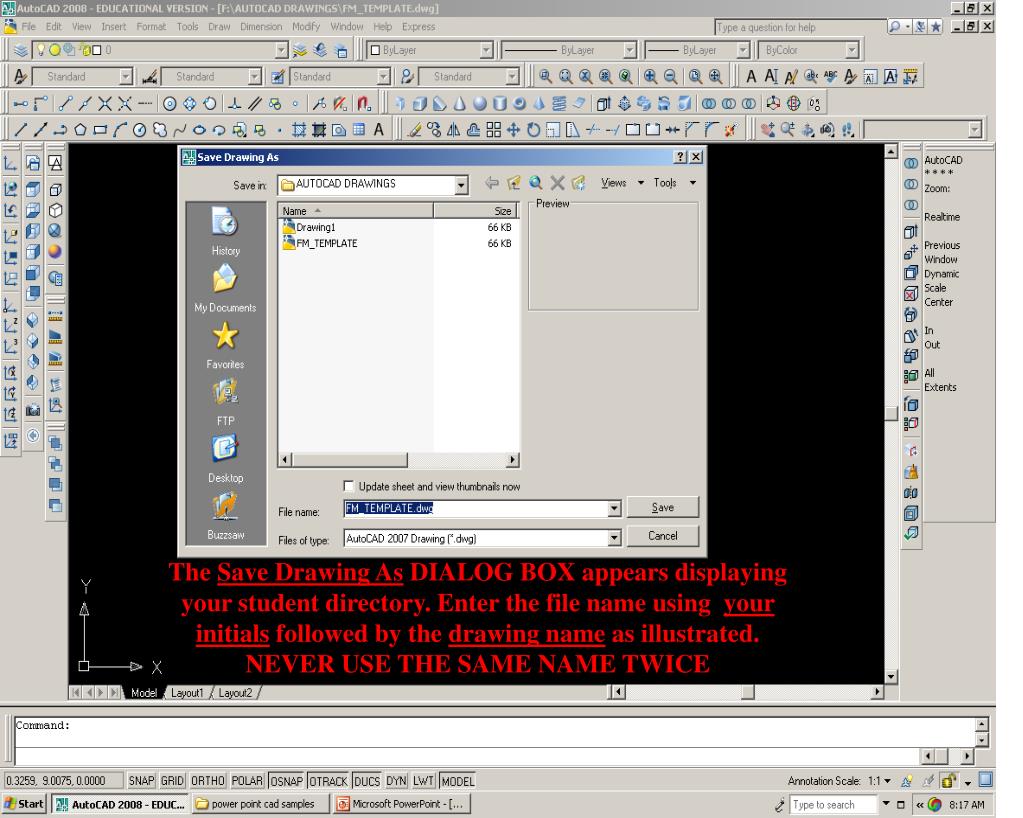Click the dialog's Back arrow icon
The height and width of the screenshot is (818, 1023).
492,183
